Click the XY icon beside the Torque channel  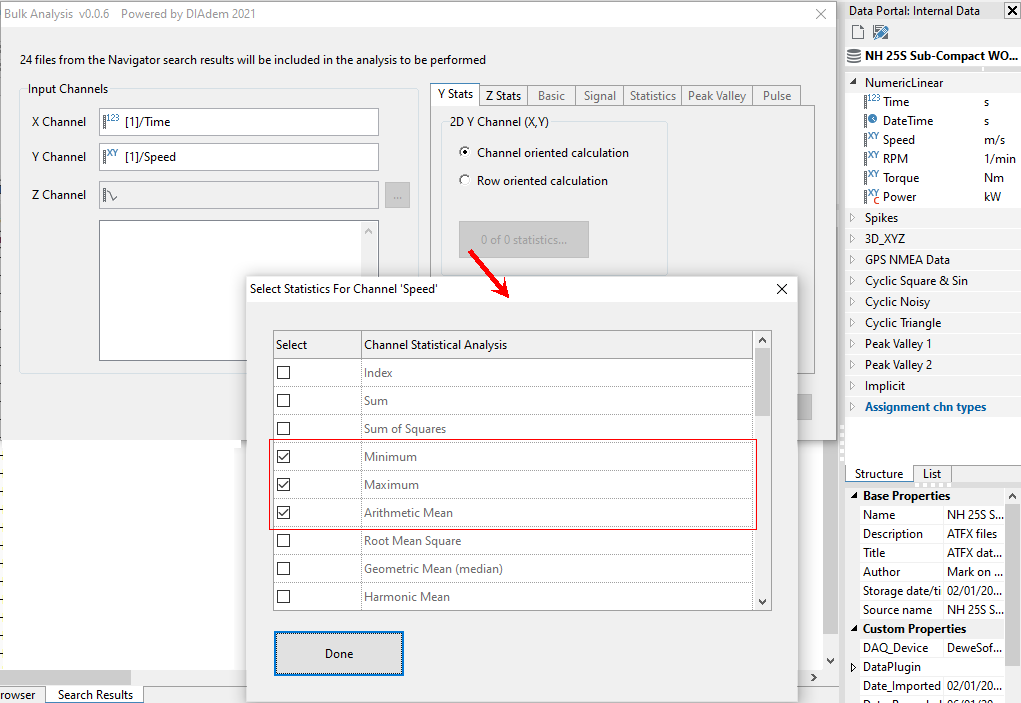pyautogui.click(x=872, y=177)
